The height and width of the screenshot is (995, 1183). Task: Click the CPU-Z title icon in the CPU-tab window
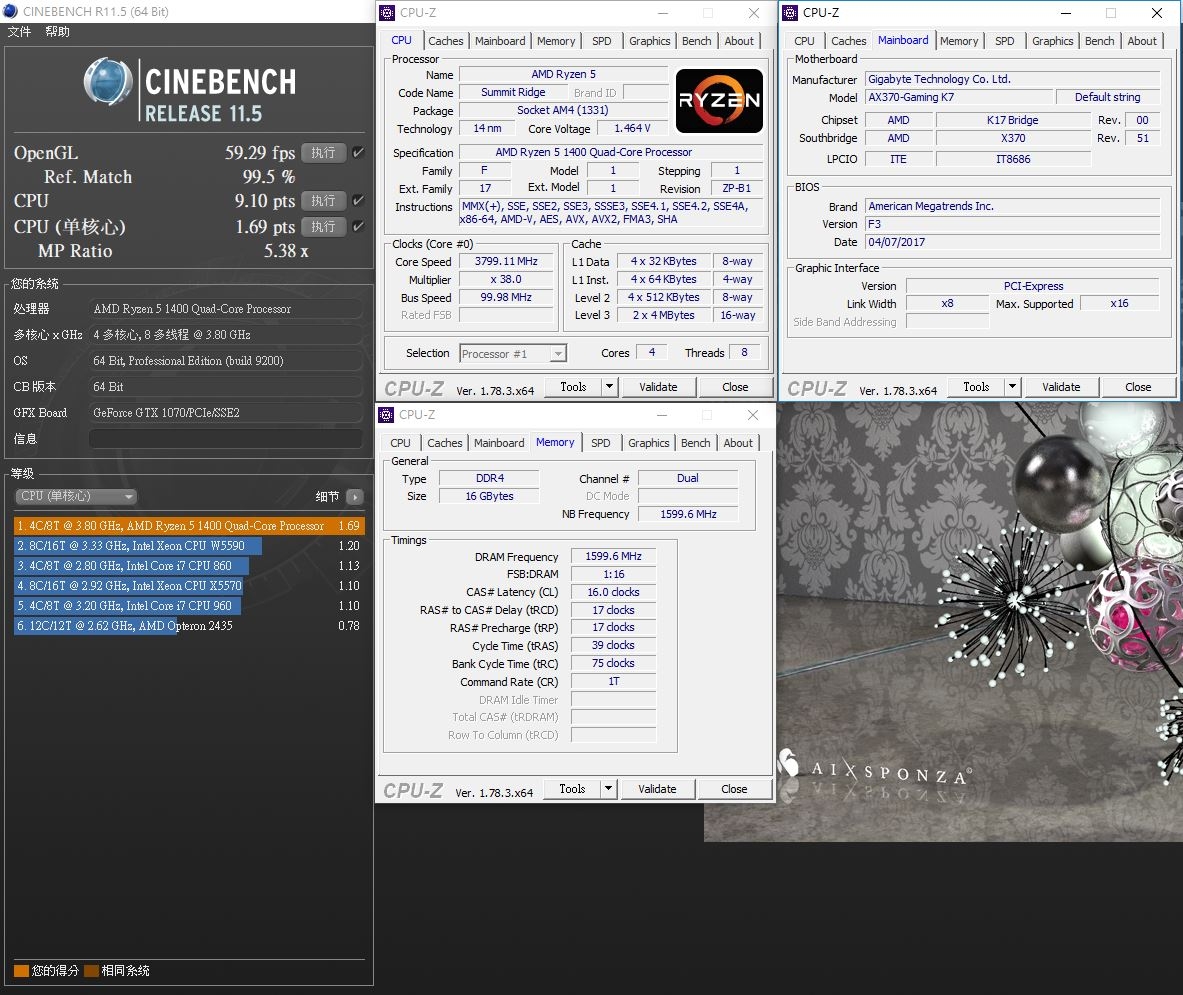387,13
